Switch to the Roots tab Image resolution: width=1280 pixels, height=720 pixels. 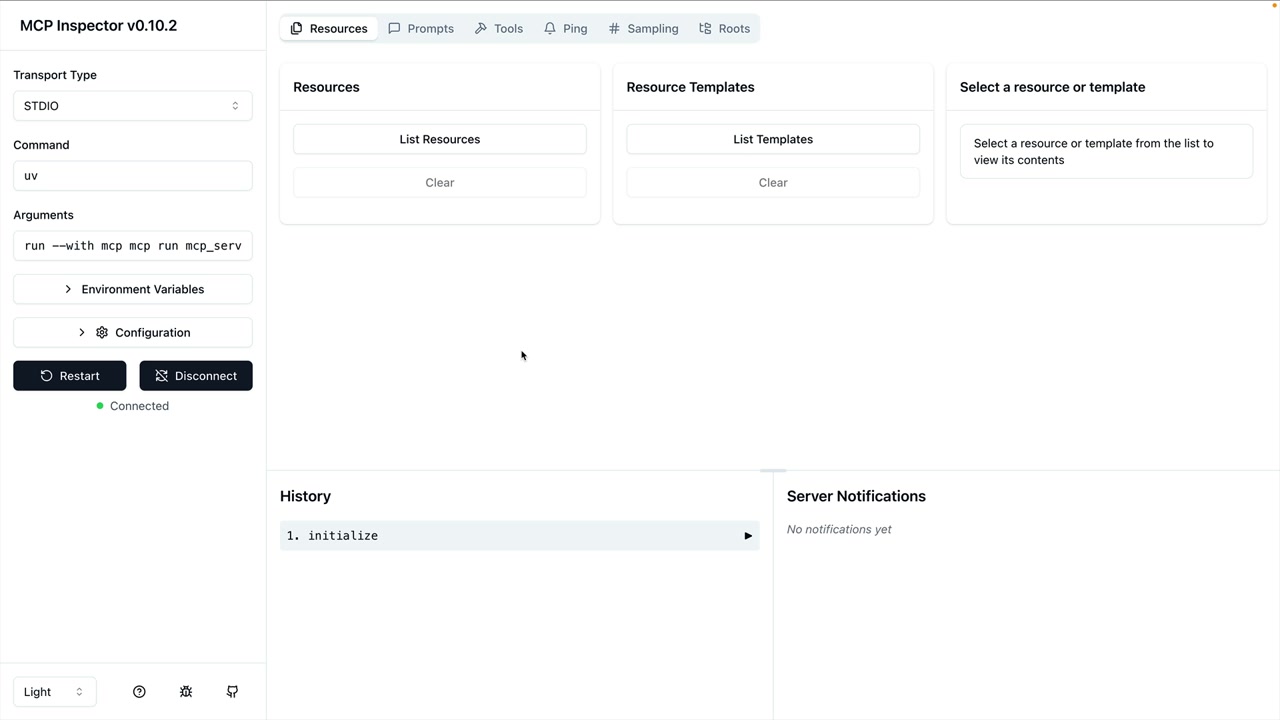pos(724,29)
